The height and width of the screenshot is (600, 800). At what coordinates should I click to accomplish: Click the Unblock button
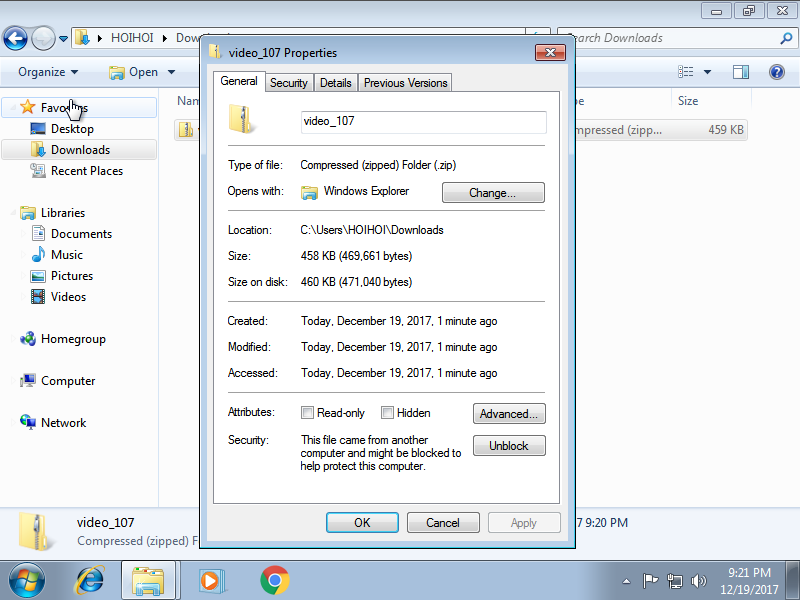(509, 445)
